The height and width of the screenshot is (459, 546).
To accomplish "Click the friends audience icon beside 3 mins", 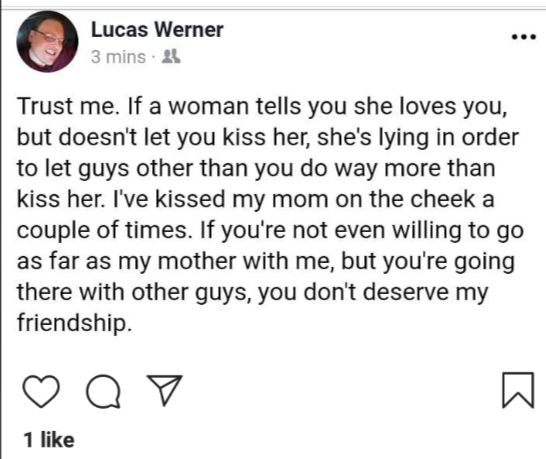I will [171, 56].
